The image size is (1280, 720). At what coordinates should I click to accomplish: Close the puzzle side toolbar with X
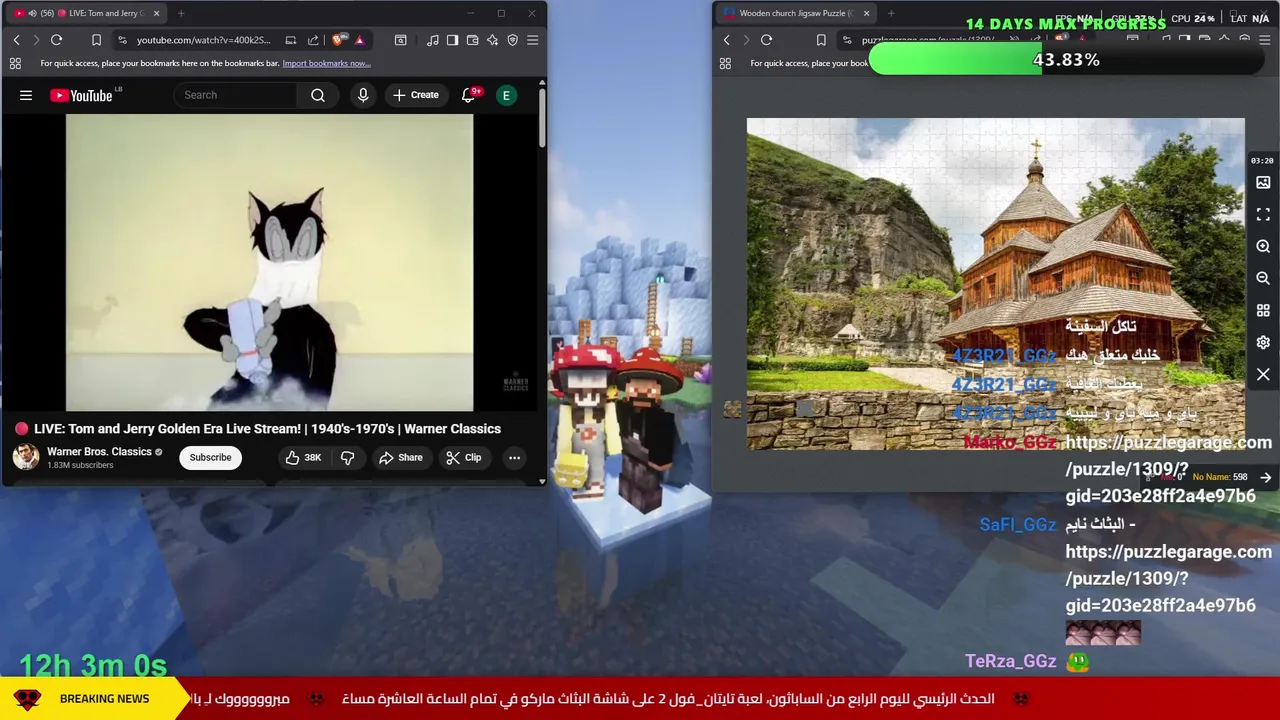[1263, 375]
